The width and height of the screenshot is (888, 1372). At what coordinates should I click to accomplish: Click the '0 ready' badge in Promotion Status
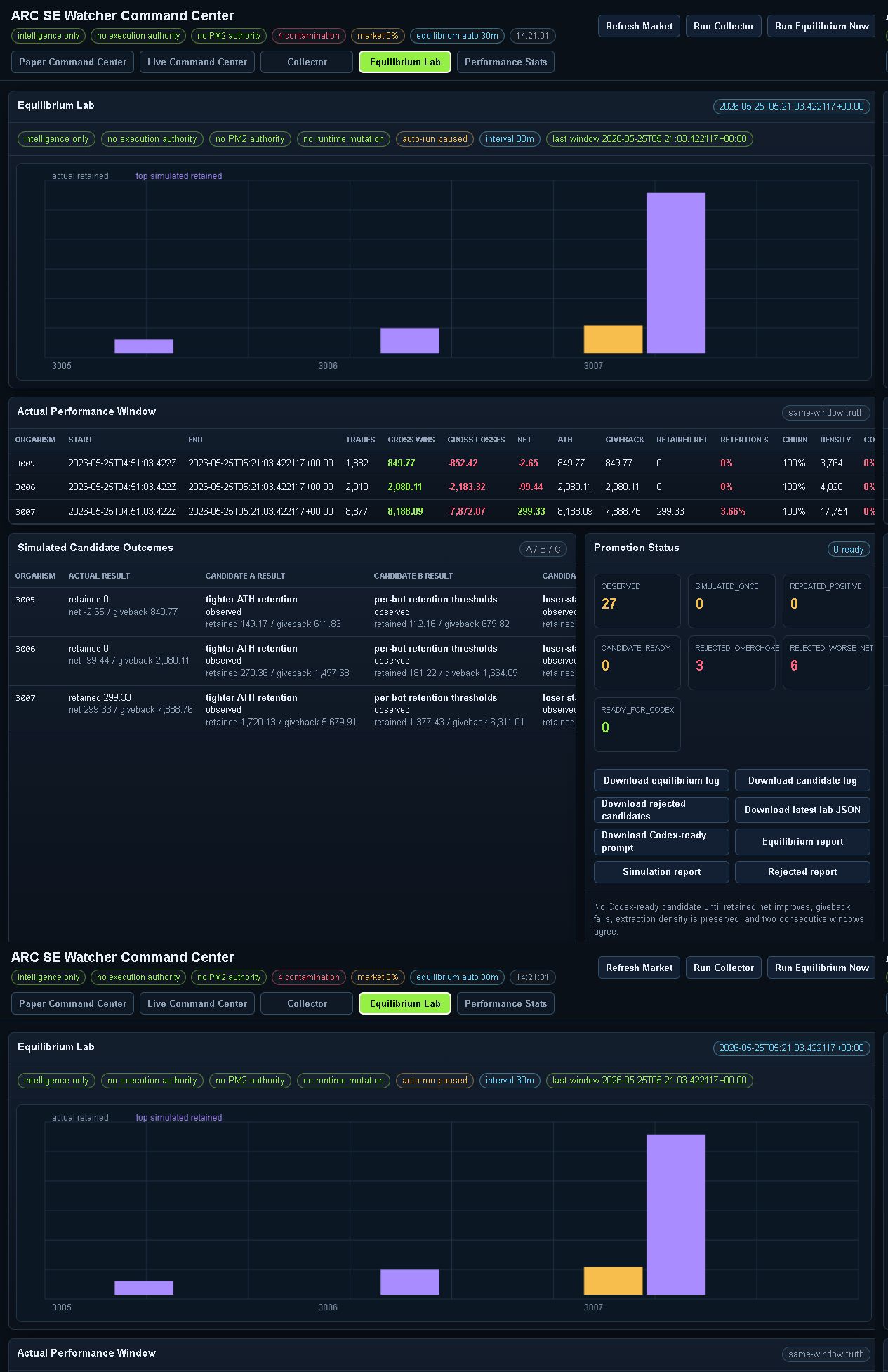pyautogui.click(x=848, y=549)
